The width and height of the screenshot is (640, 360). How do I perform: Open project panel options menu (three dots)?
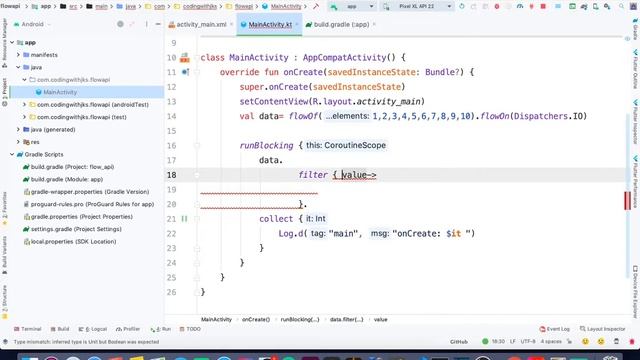pyautogui.click(x=147, y=24)
